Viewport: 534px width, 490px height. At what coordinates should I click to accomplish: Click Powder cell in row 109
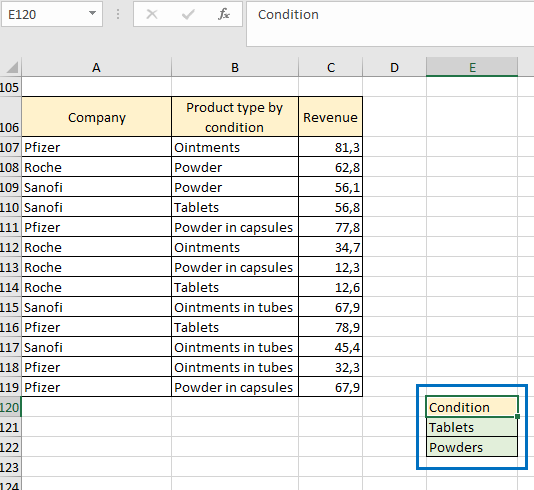(x=235, y=187)
